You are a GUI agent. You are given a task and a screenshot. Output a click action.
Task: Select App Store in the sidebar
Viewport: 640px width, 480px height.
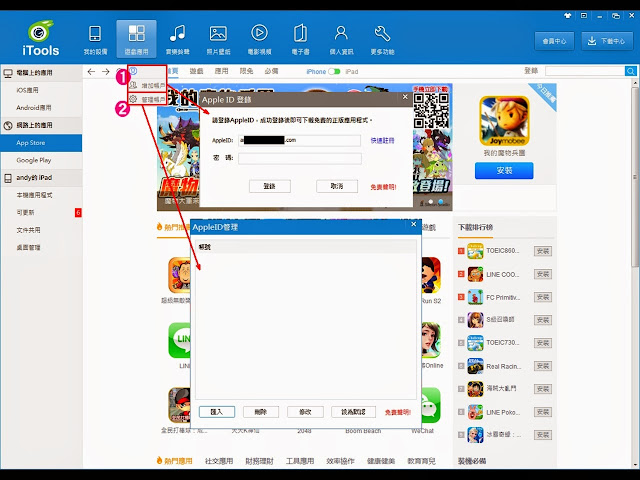pos(41,143)
